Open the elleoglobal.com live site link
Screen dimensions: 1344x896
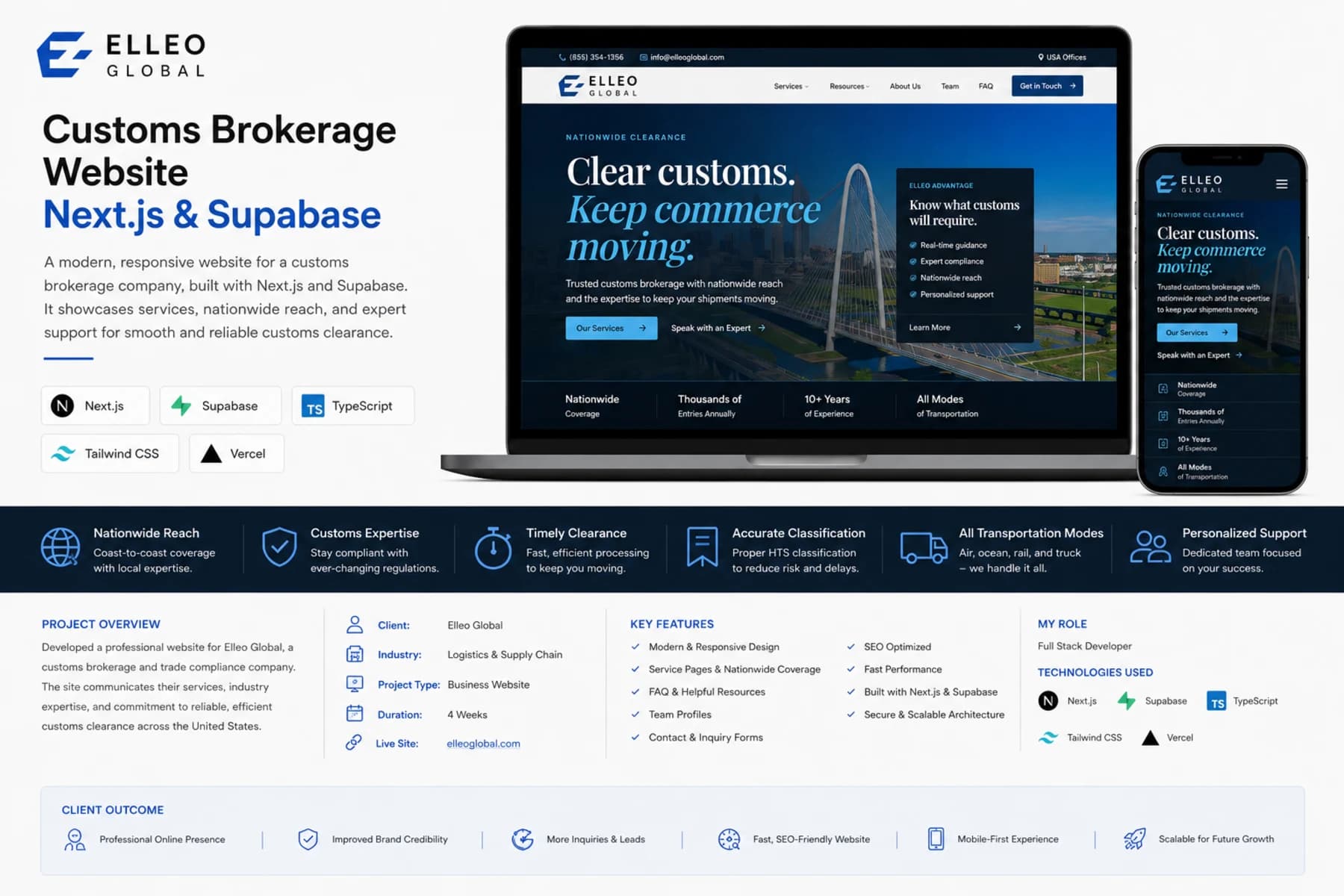(x=483, y=744)
